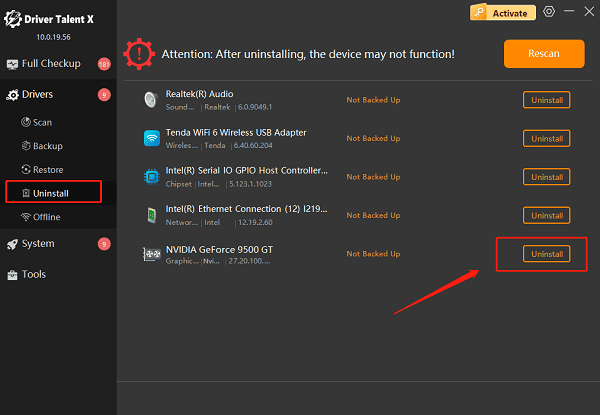Viewport: 600px width, 415px height.
Task: Click the Tools toolbox icon
Action: (x=12, y=275)
